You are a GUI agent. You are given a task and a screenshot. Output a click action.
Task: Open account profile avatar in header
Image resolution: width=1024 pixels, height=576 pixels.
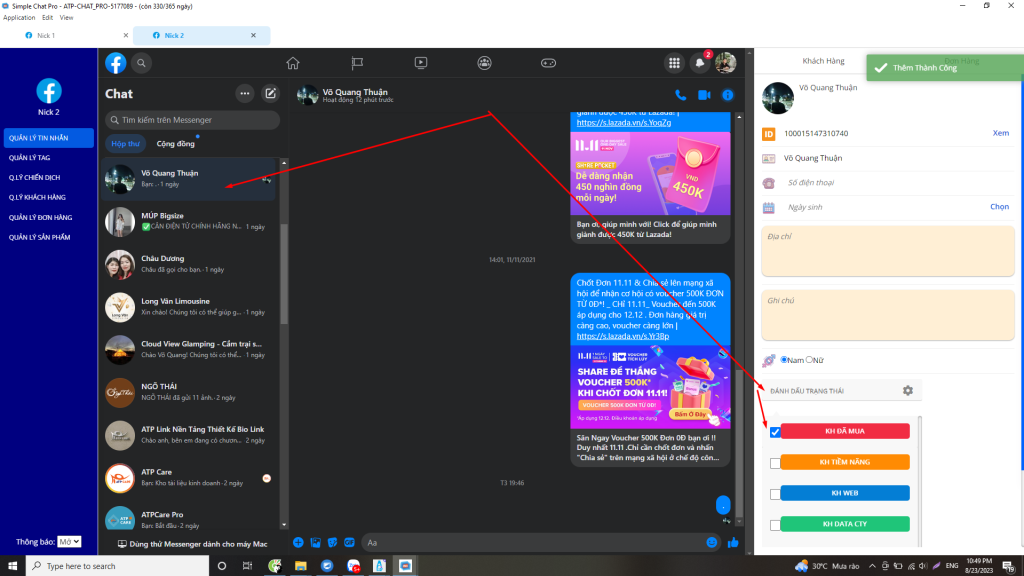(x=725, y=63)
